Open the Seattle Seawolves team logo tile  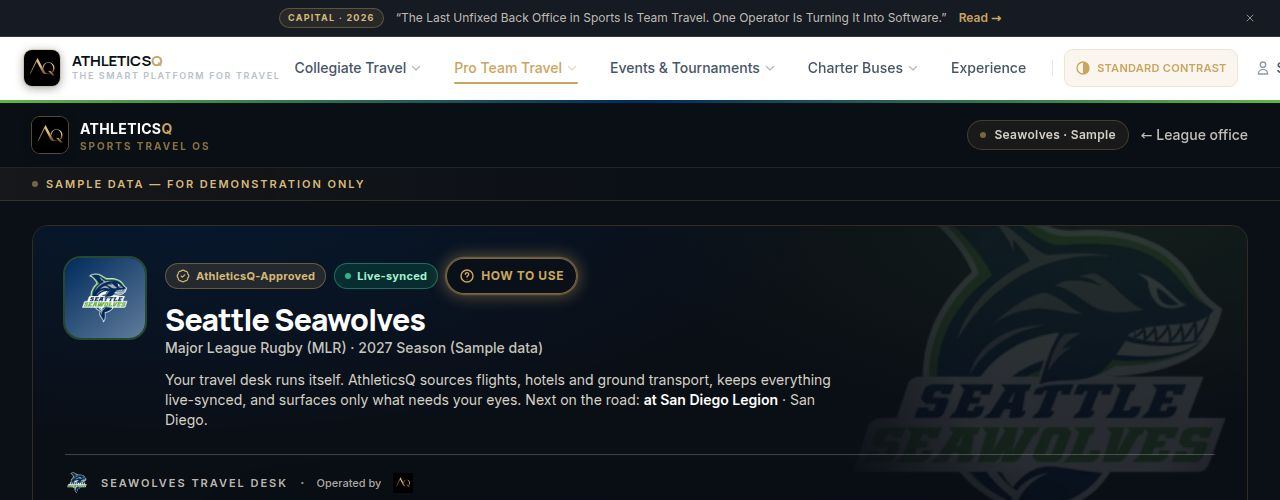click(x=105, y=298)
